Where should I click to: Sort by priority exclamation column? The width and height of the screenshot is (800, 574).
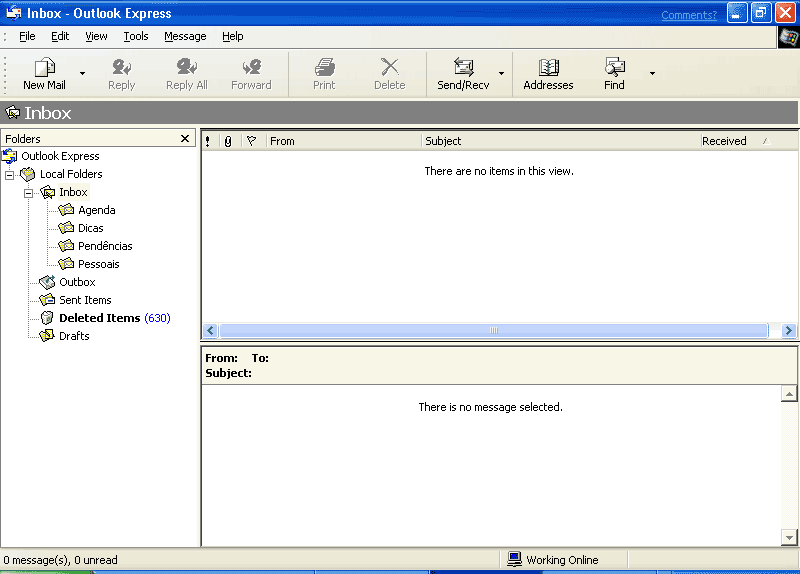[208, 141]
